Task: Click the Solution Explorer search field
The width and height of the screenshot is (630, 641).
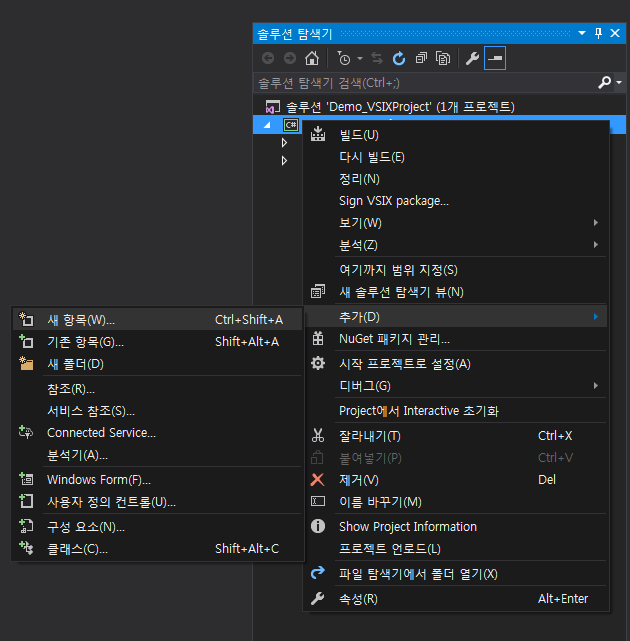Action: click(425, 83)
